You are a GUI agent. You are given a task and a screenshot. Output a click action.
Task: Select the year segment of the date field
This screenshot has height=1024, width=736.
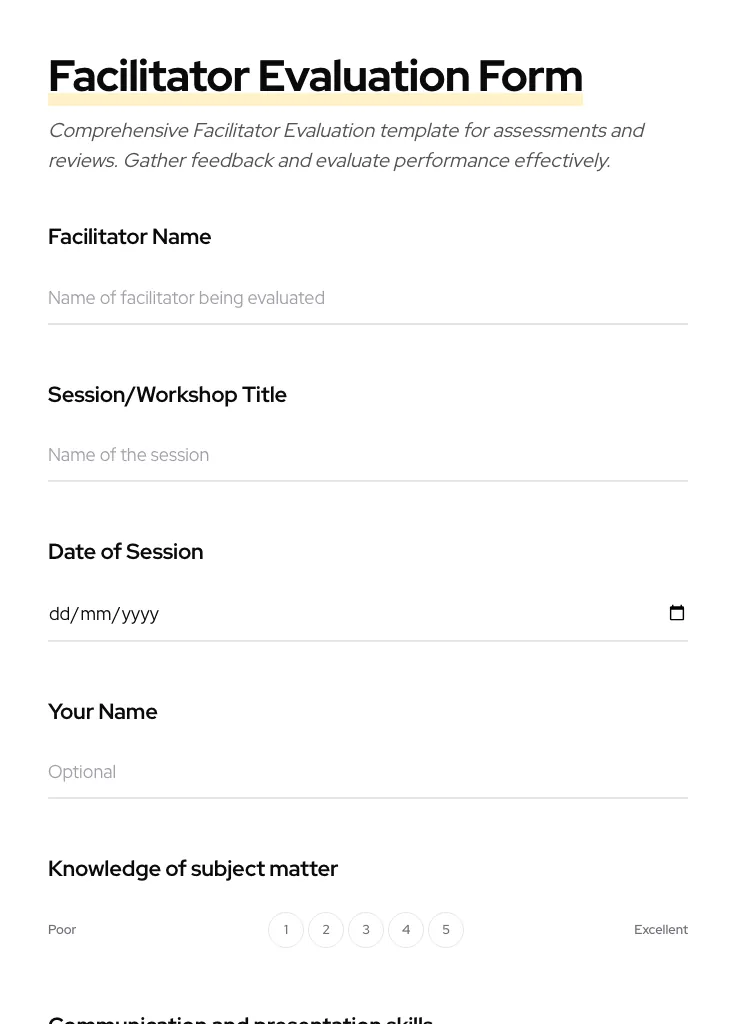tap(141, 614)
